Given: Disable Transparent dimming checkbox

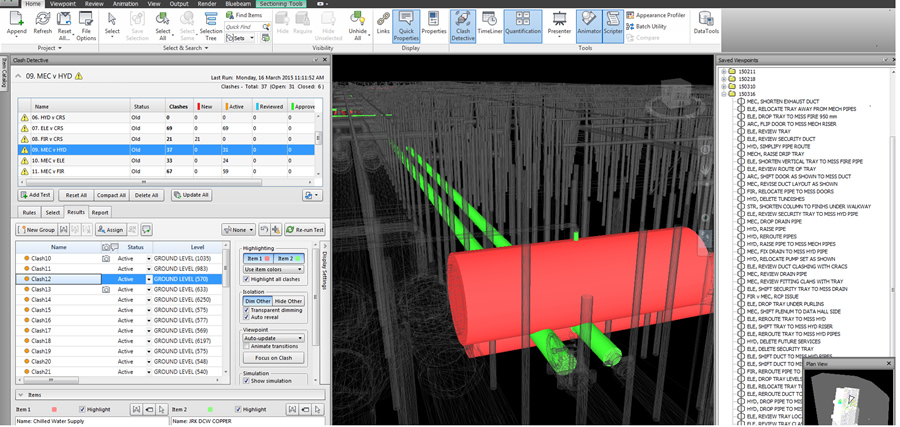Looking at the screenshot, I should click(248, 310).
